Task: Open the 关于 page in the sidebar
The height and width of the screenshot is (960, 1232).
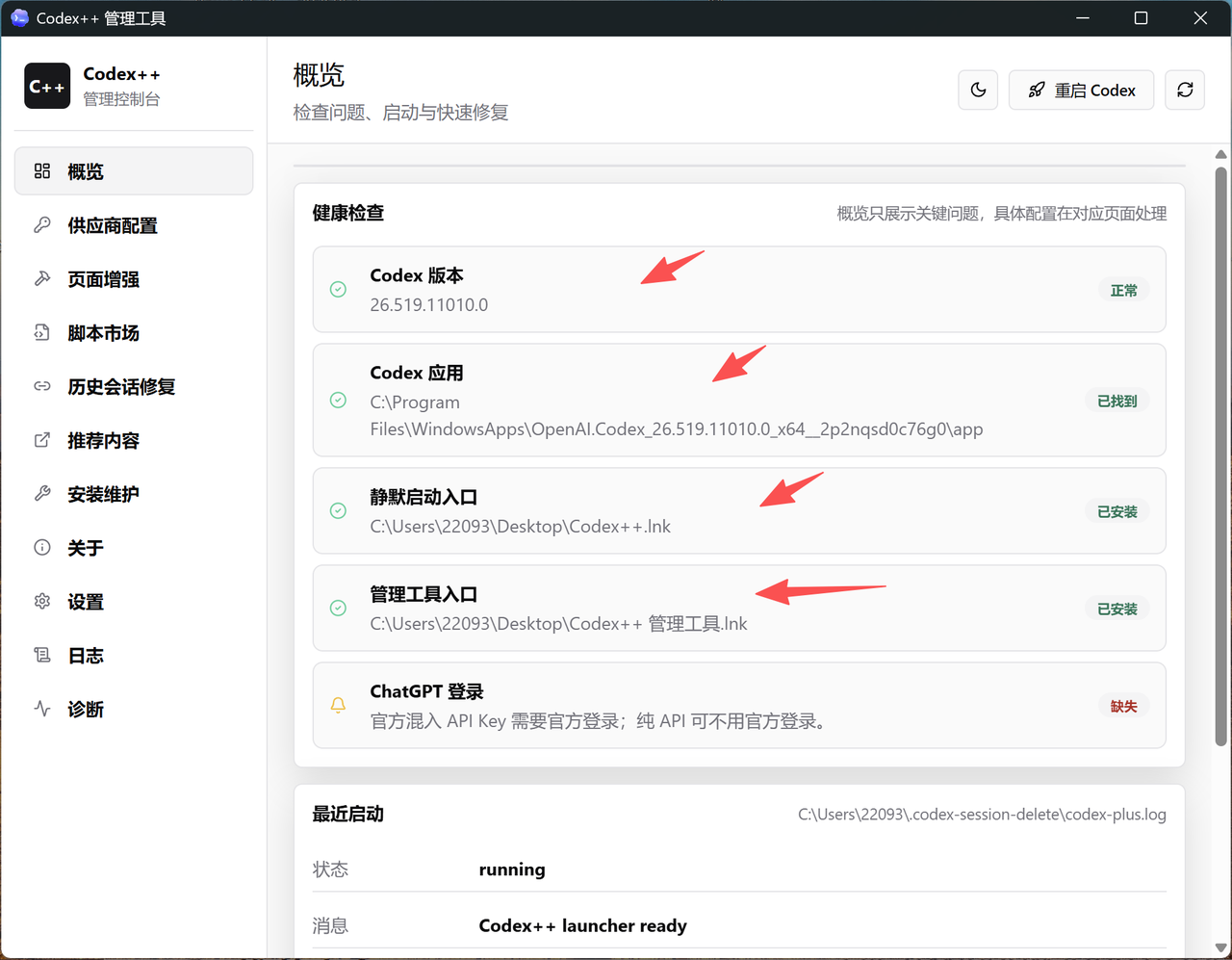Action: 134,548
